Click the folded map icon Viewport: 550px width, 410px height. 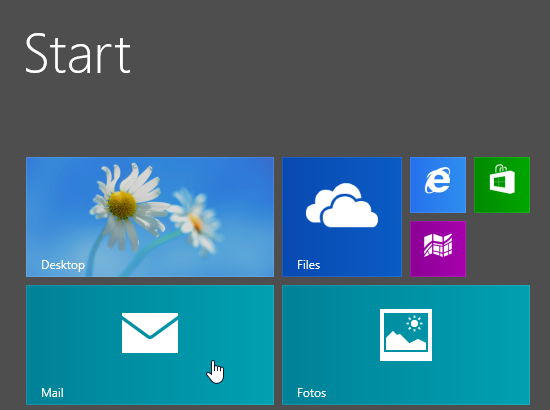(x=438, y=245)
